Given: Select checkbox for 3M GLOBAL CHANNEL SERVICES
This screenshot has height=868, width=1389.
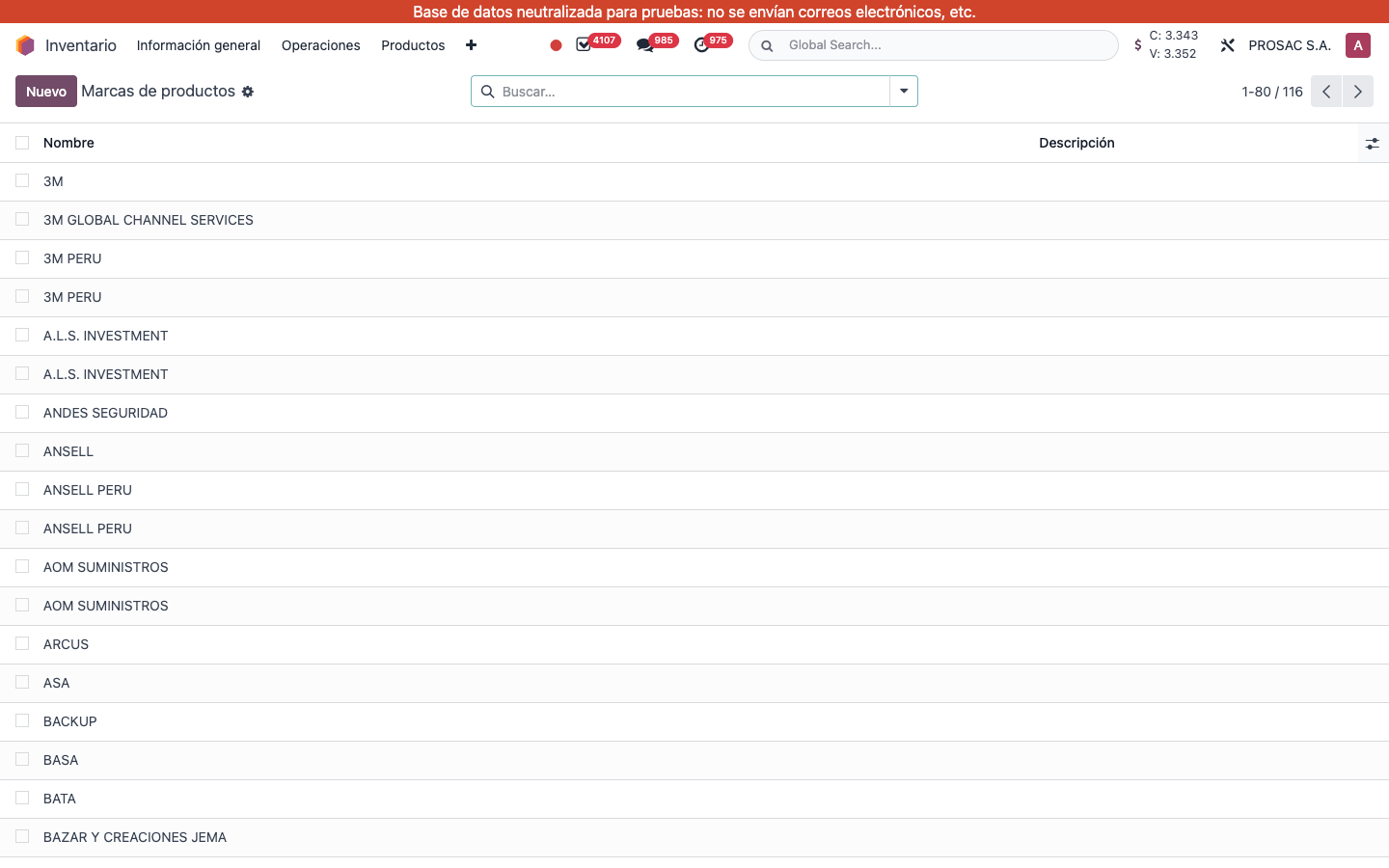Looking at the screenshot, I should [22, 220].
